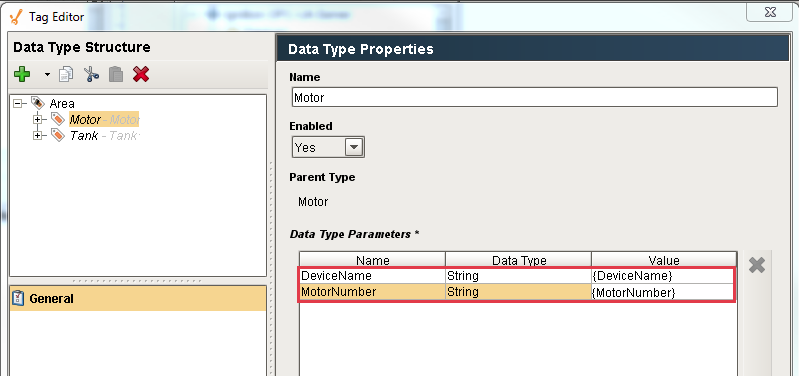Select the DeviceName parameter row
This screenshot has width=799, height=376.
(516, 276)
